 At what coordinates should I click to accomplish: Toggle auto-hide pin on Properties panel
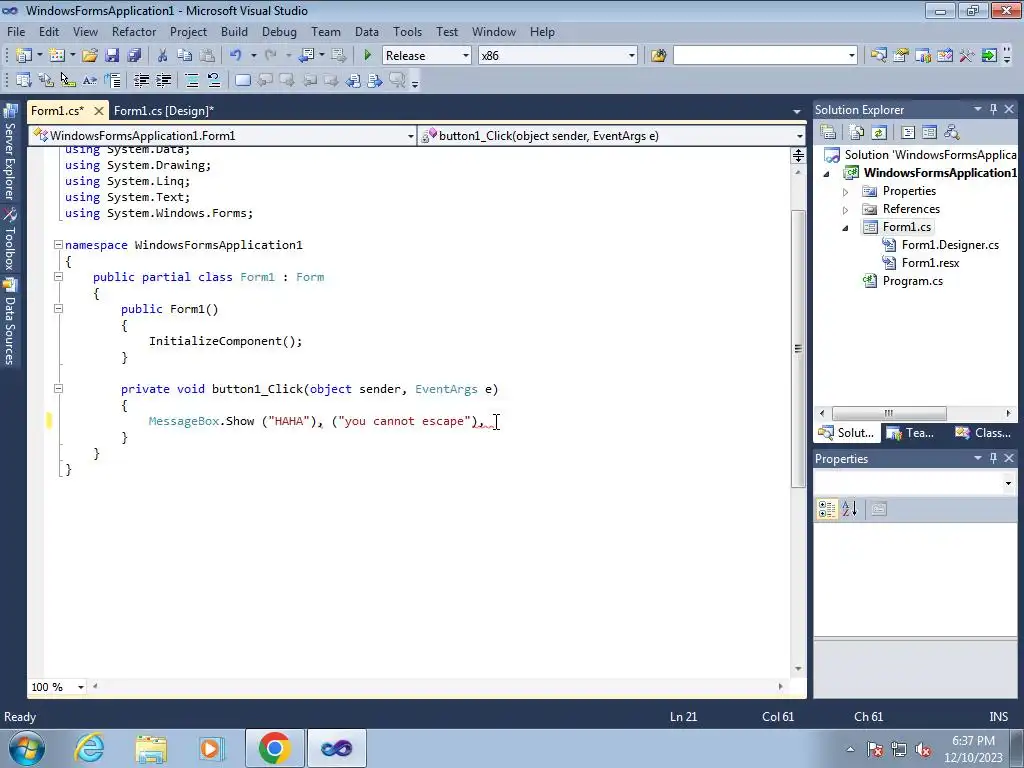point(993,458)
